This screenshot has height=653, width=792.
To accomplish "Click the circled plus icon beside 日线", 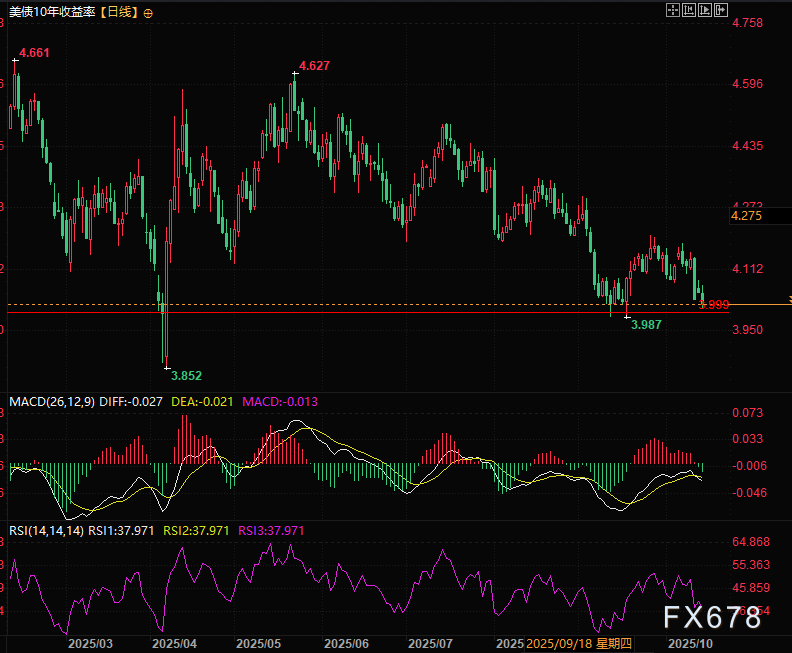I will (149, 14).
